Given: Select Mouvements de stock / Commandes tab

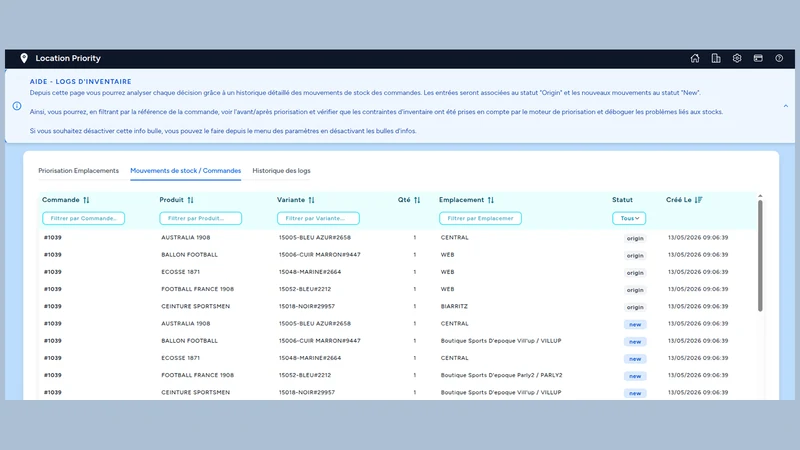Looking at the screenshot, I should pyautogui.click(x=186, y=171).
